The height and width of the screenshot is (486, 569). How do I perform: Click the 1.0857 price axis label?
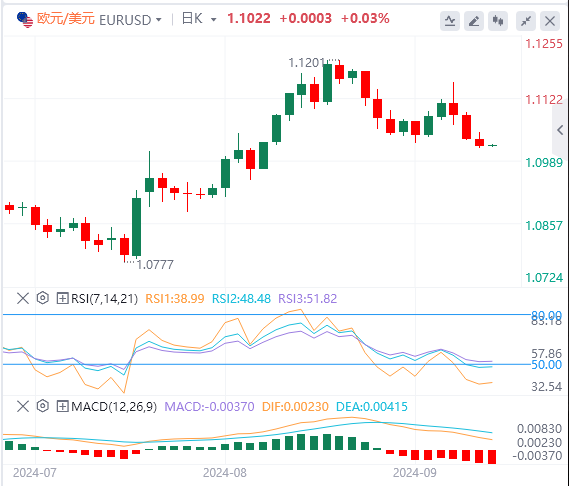pyautogui.click(x=544, y=226)
